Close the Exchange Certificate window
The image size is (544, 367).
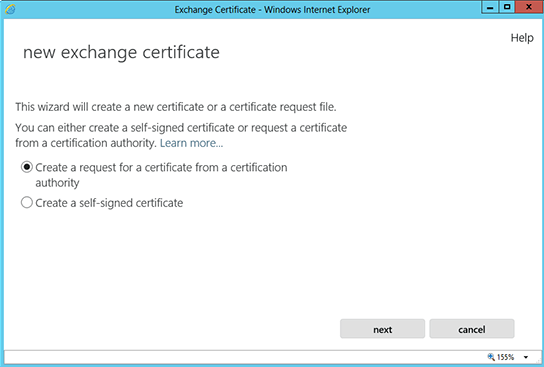529,7
